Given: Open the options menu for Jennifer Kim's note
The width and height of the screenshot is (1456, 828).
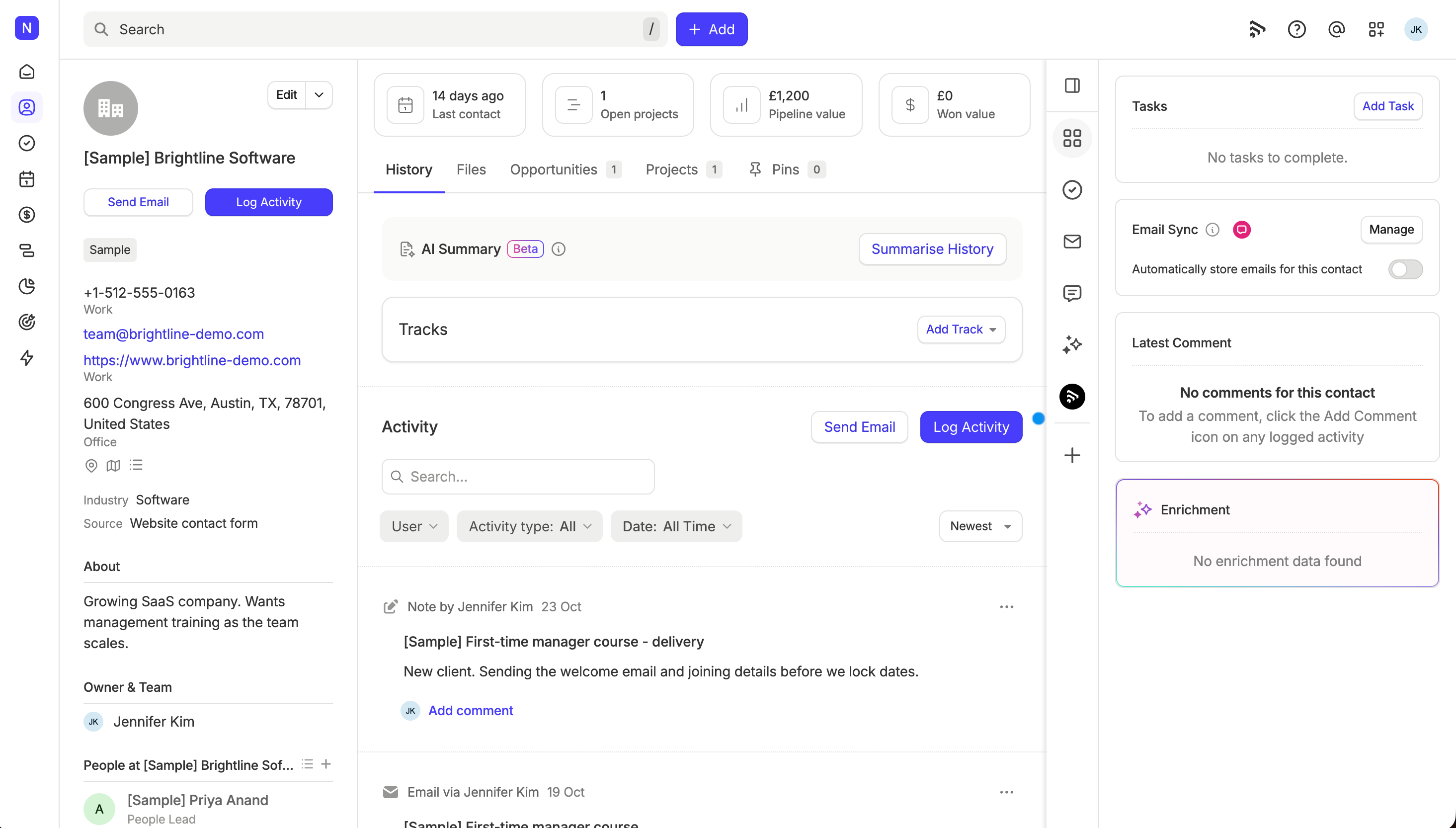Looking at the screenshot, I should point(1006,607).
